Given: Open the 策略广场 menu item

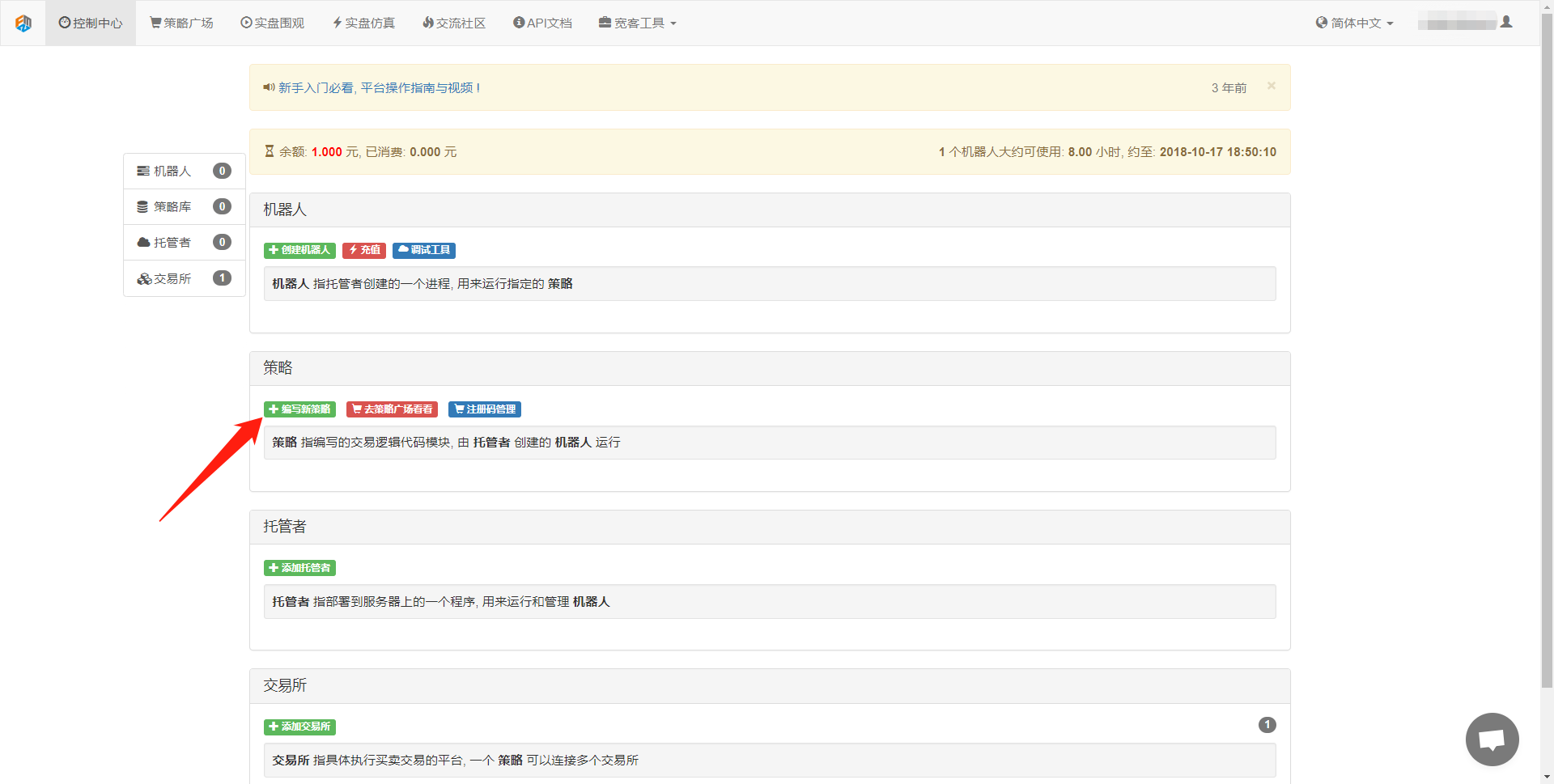Looking at the screenshot, I should coord(181,23).
